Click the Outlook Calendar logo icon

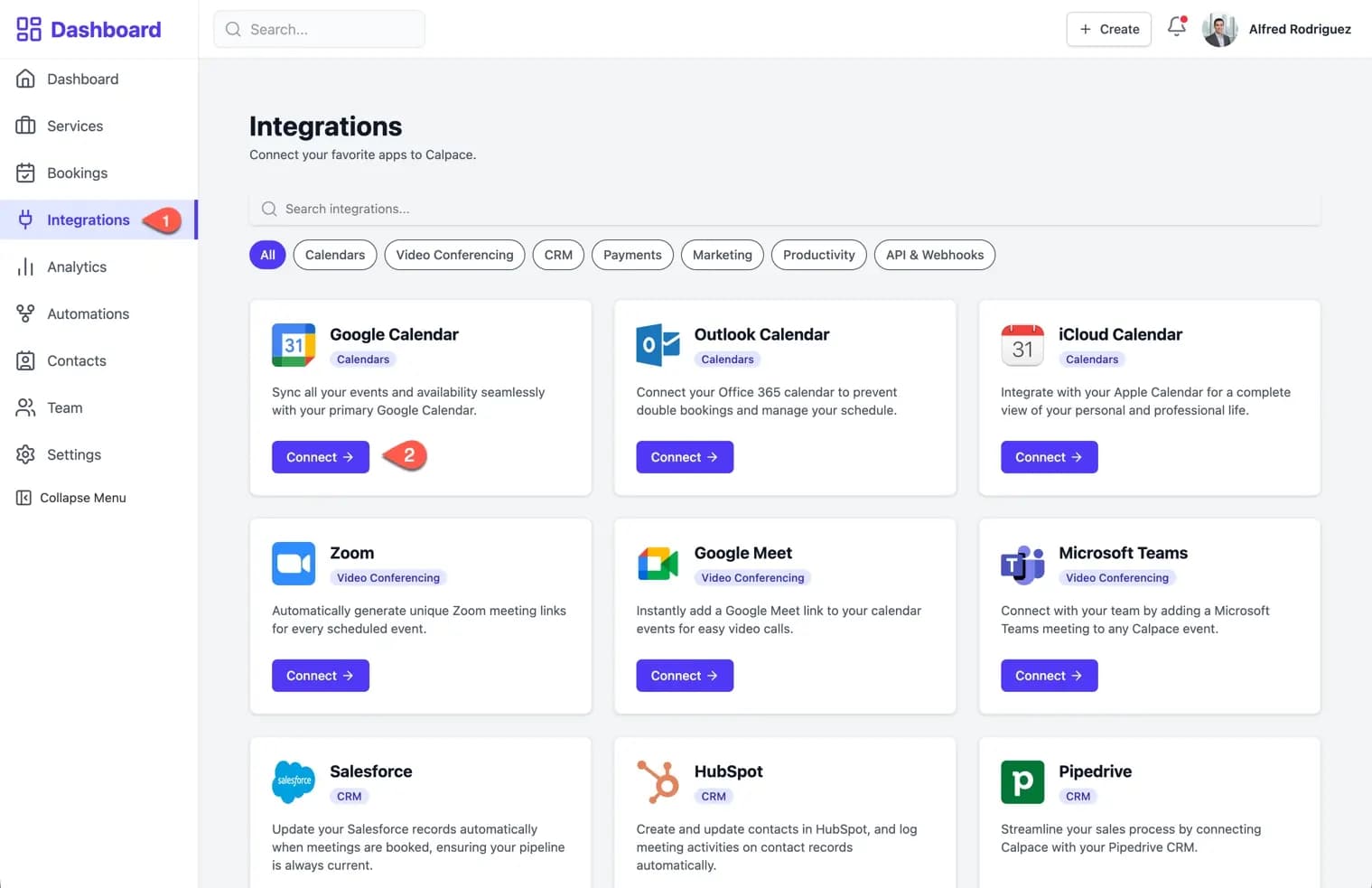click(x=658, y=345)
